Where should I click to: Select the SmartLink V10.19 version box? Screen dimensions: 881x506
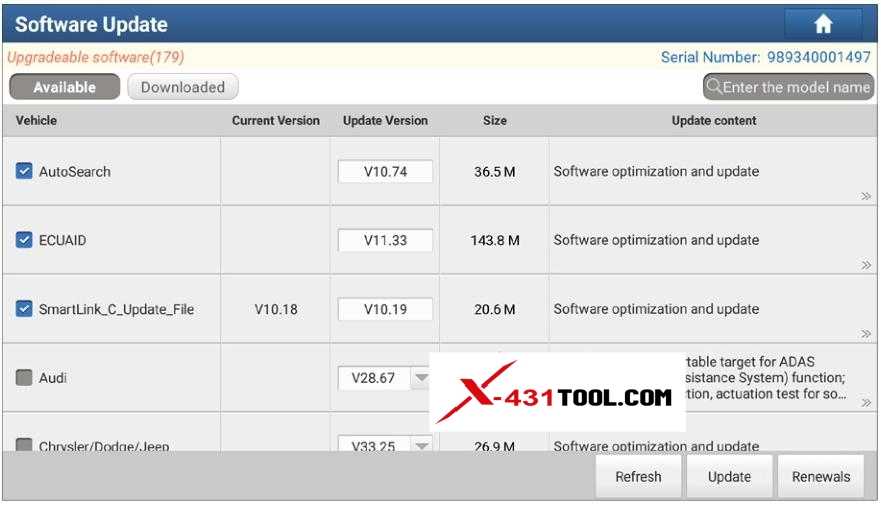pos(385,309)
